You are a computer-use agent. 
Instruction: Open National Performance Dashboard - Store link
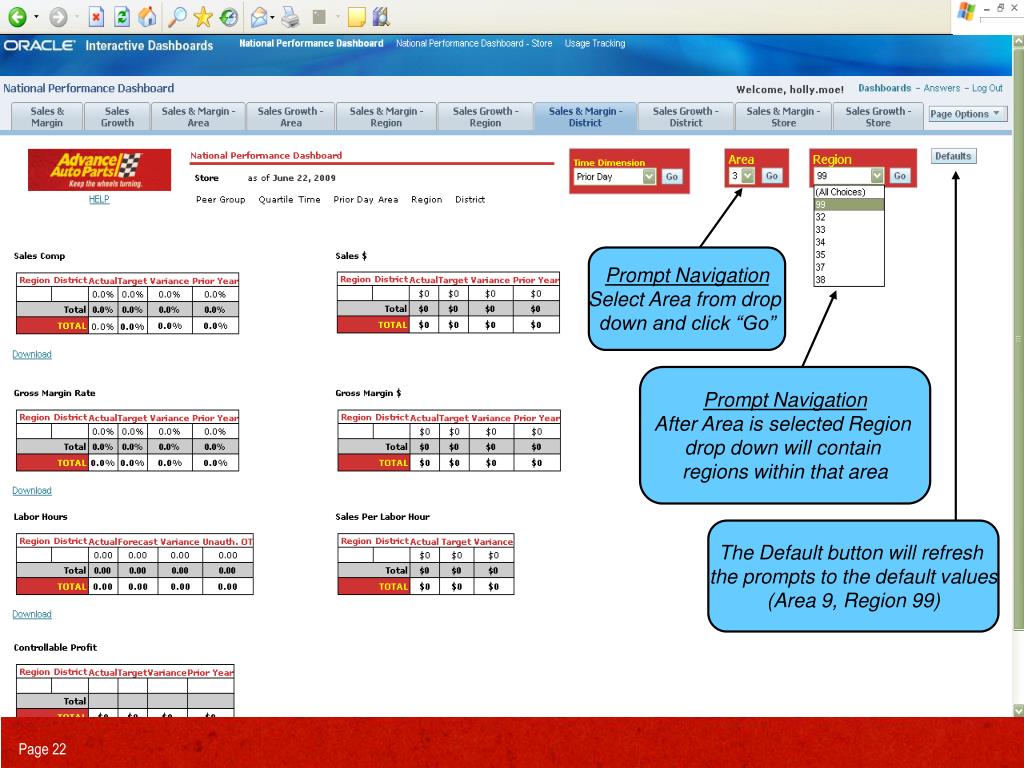pos(473,43)
